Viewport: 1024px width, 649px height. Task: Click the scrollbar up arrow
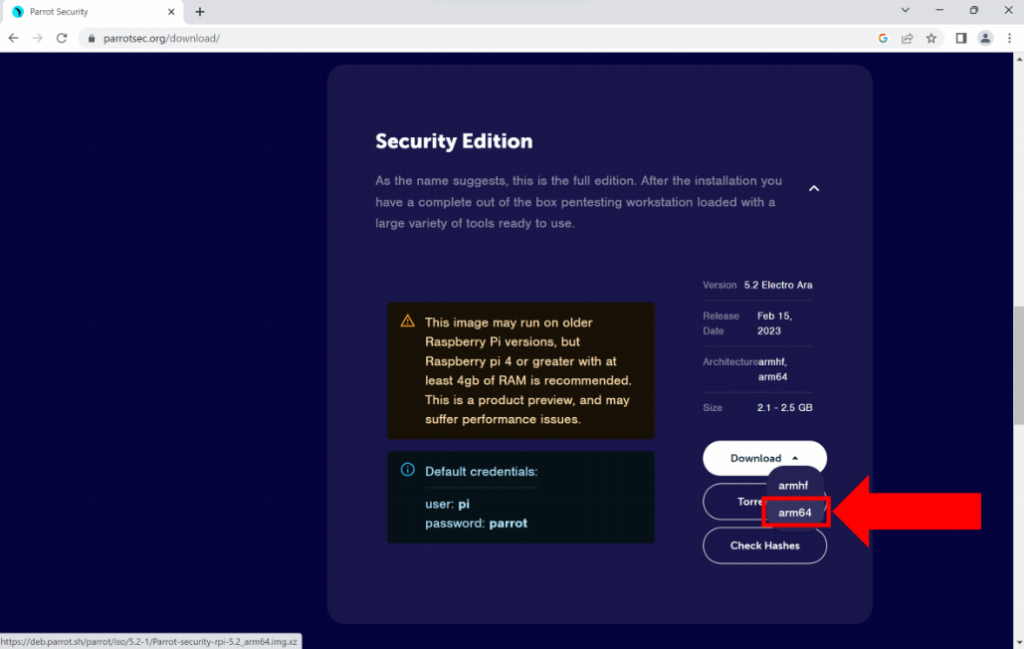point(1018,59)
